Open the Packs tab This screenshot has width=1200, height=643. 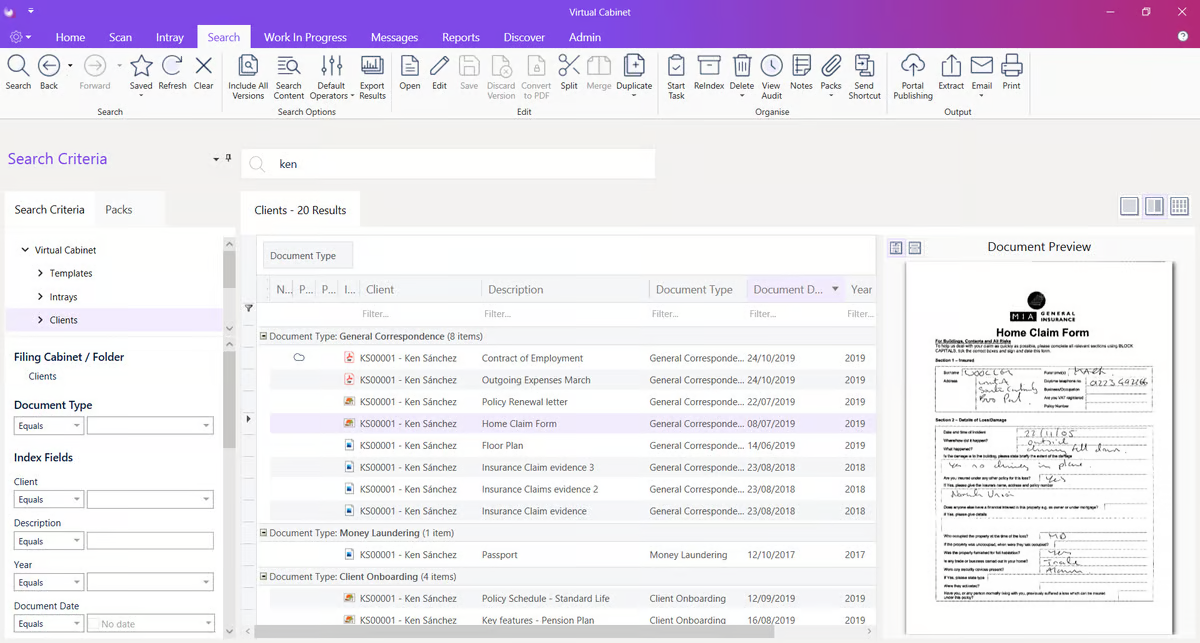(119, 209)
